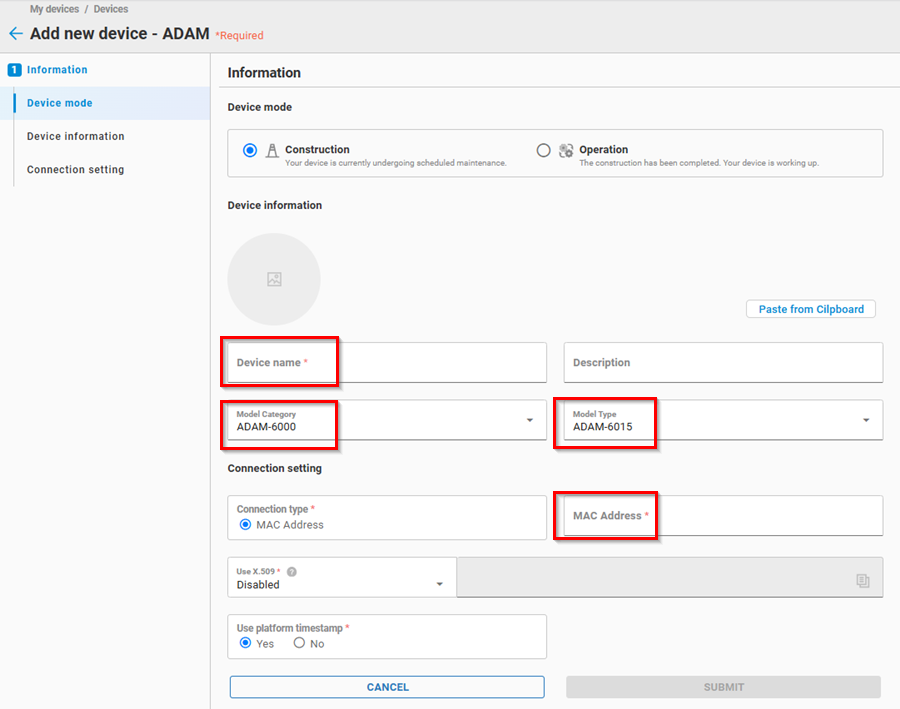This screenshot has height=709, width=900.
Task: Click Paste from Clipboard button
Action: pos(810,309)
